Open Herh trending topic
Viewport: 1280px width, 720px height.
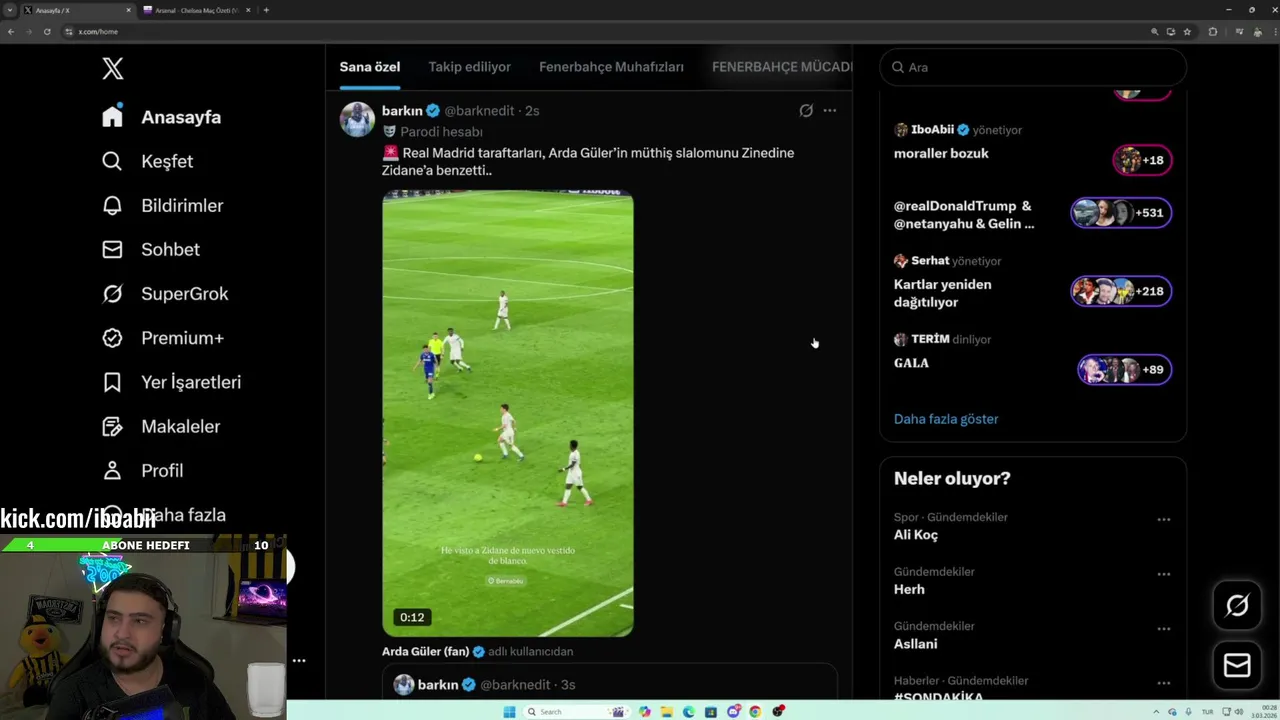pyautogui.click(x=909, y=589)
